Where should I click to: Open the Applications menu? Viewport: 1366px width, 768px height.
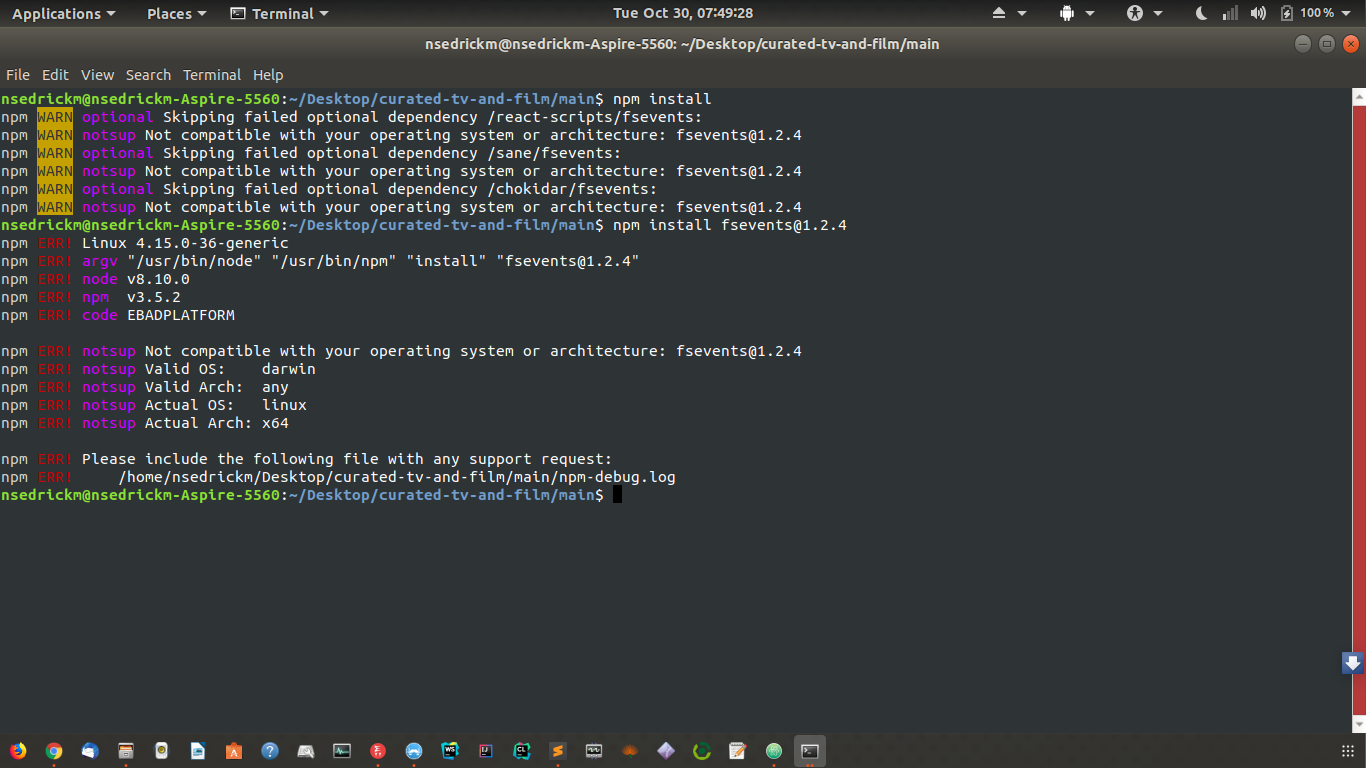(x=63, y=13)
